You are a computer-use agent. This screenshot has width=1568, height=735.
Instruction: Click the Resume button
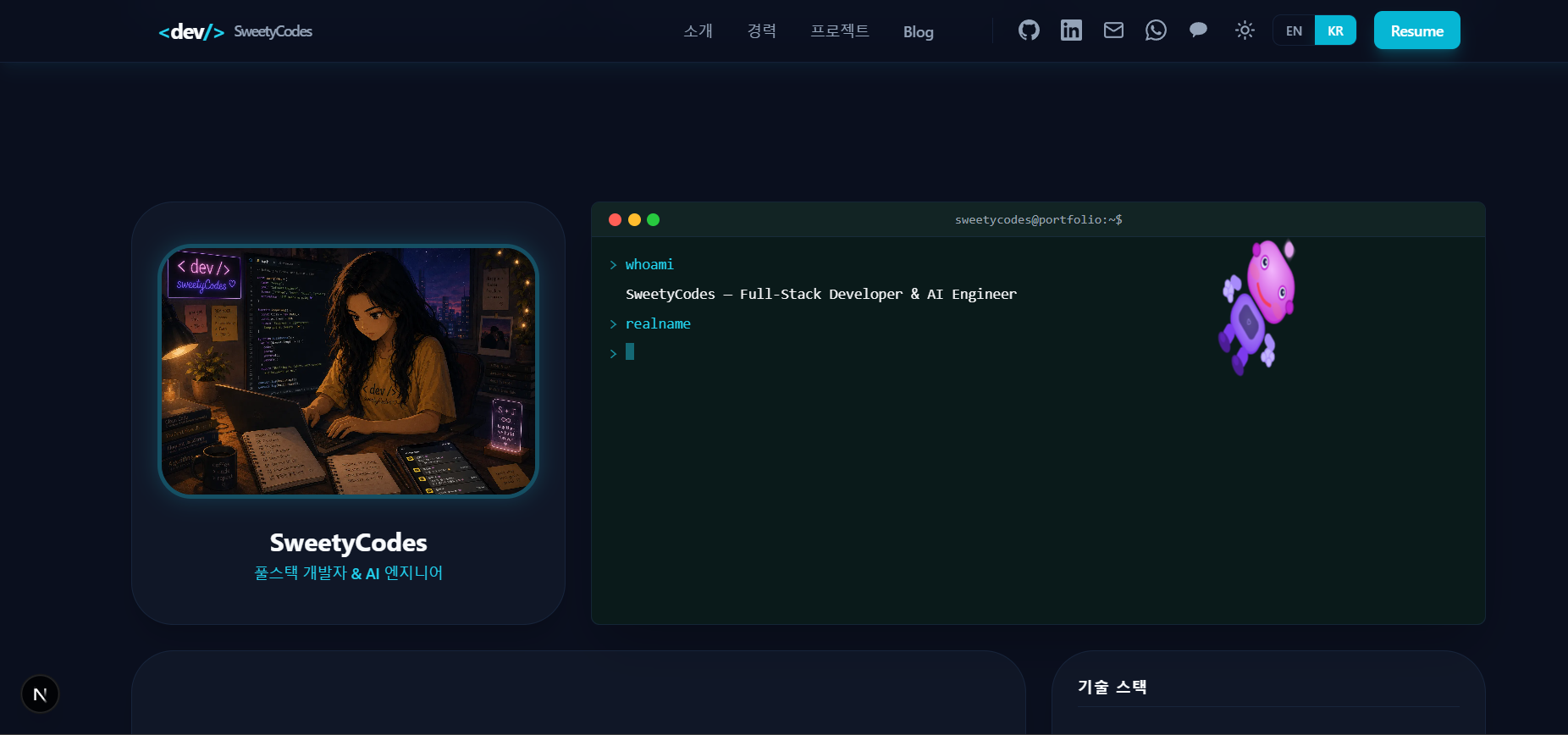click(1416, 30)
